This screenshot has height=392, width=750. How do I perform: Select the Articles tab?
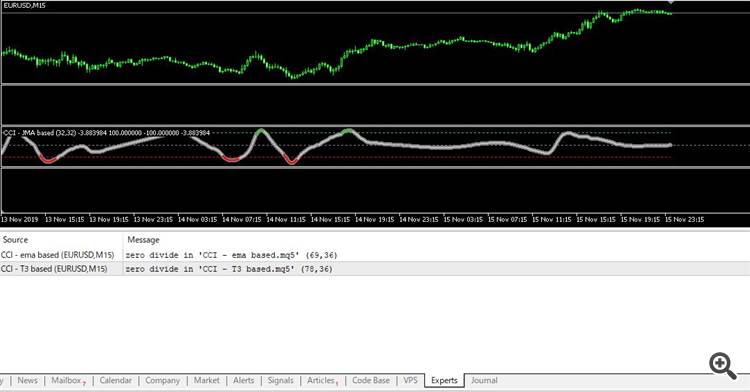(322, 381)
